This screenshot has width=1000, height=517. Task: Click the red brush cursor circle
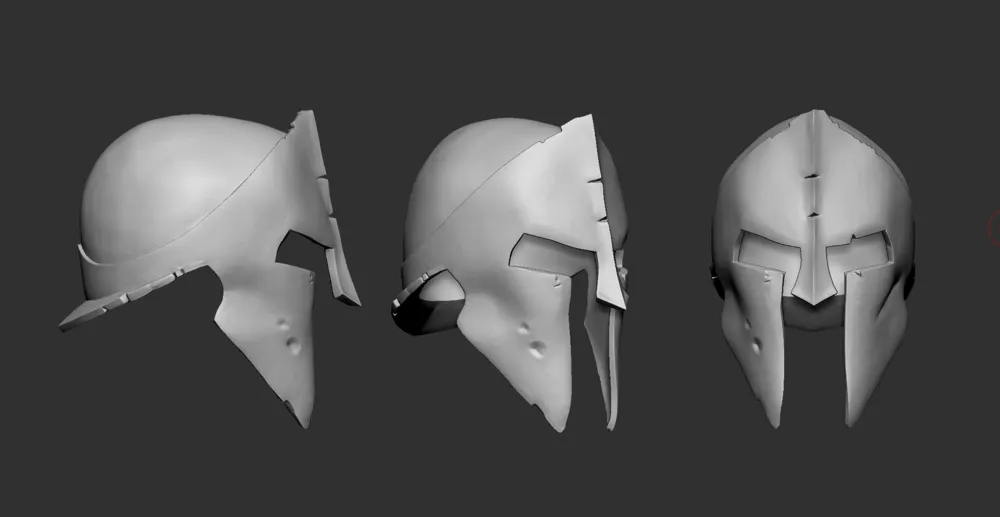994,228
